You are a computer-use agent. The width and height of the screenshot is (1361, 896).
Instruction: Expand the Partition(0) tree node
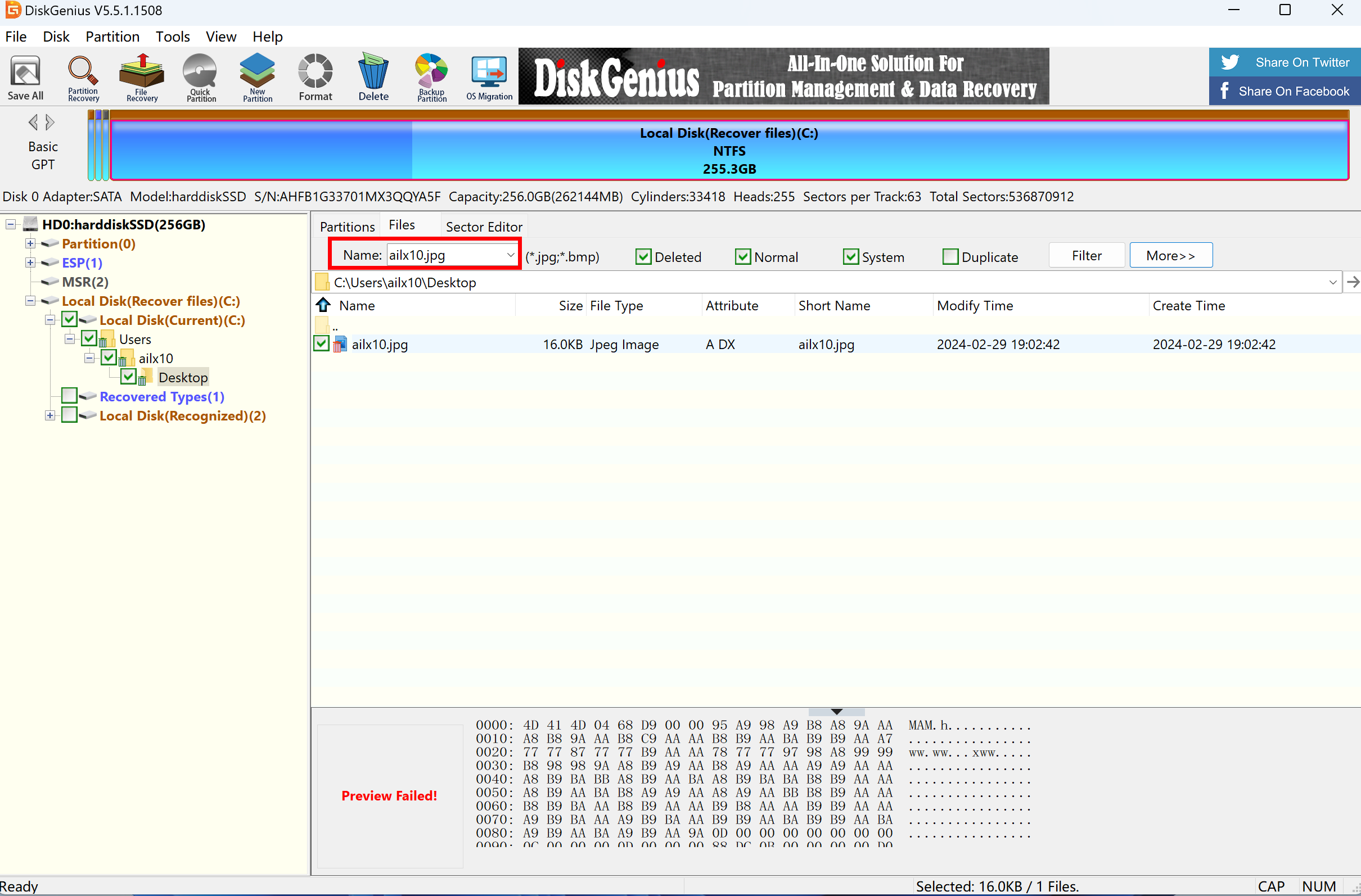[30, 243]
